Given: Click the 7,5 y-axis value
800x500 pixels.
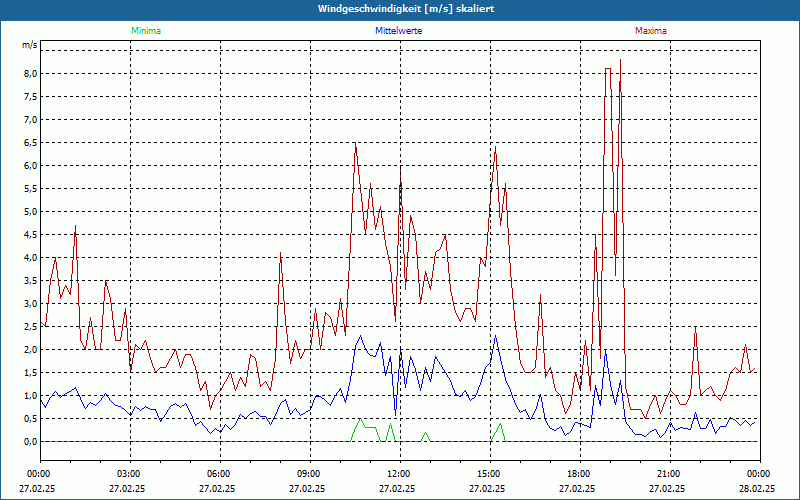Looking at the screenshot, I should 31,96.
